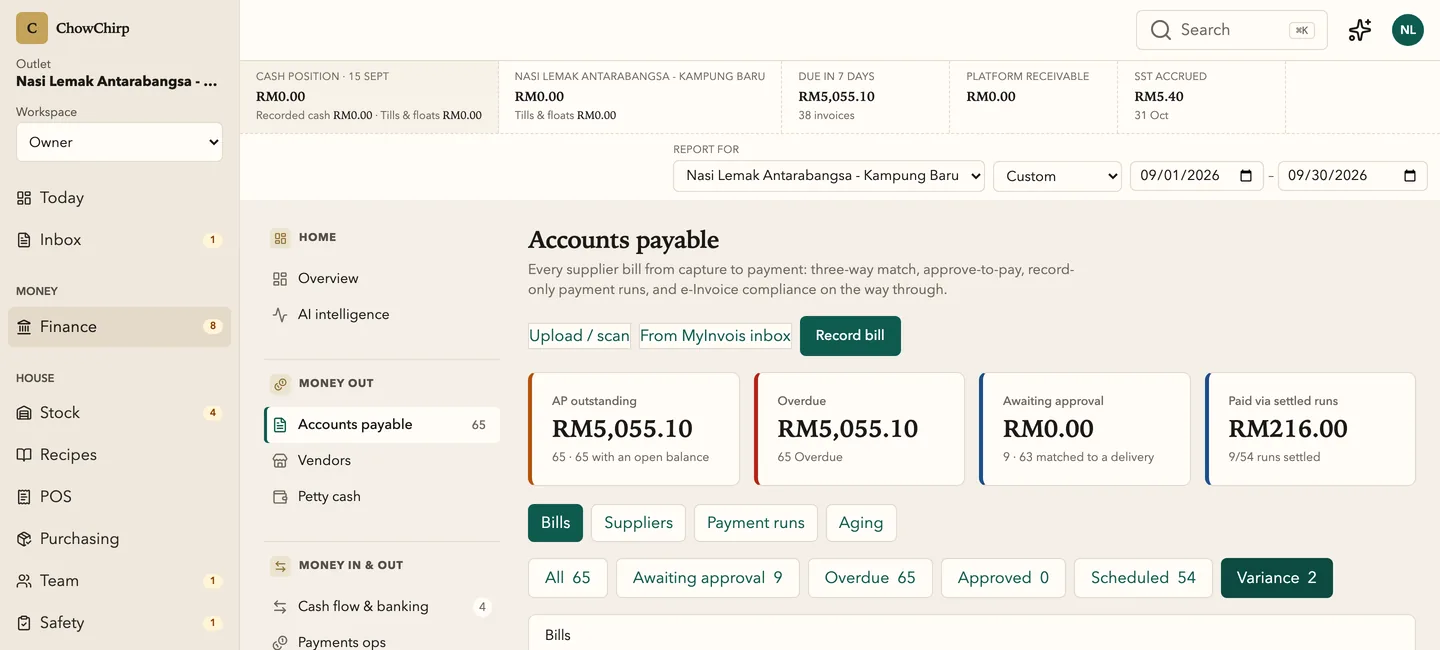The image size is (1440, 650).
Task: Click the Finance badge count 8
Action: 212,327
